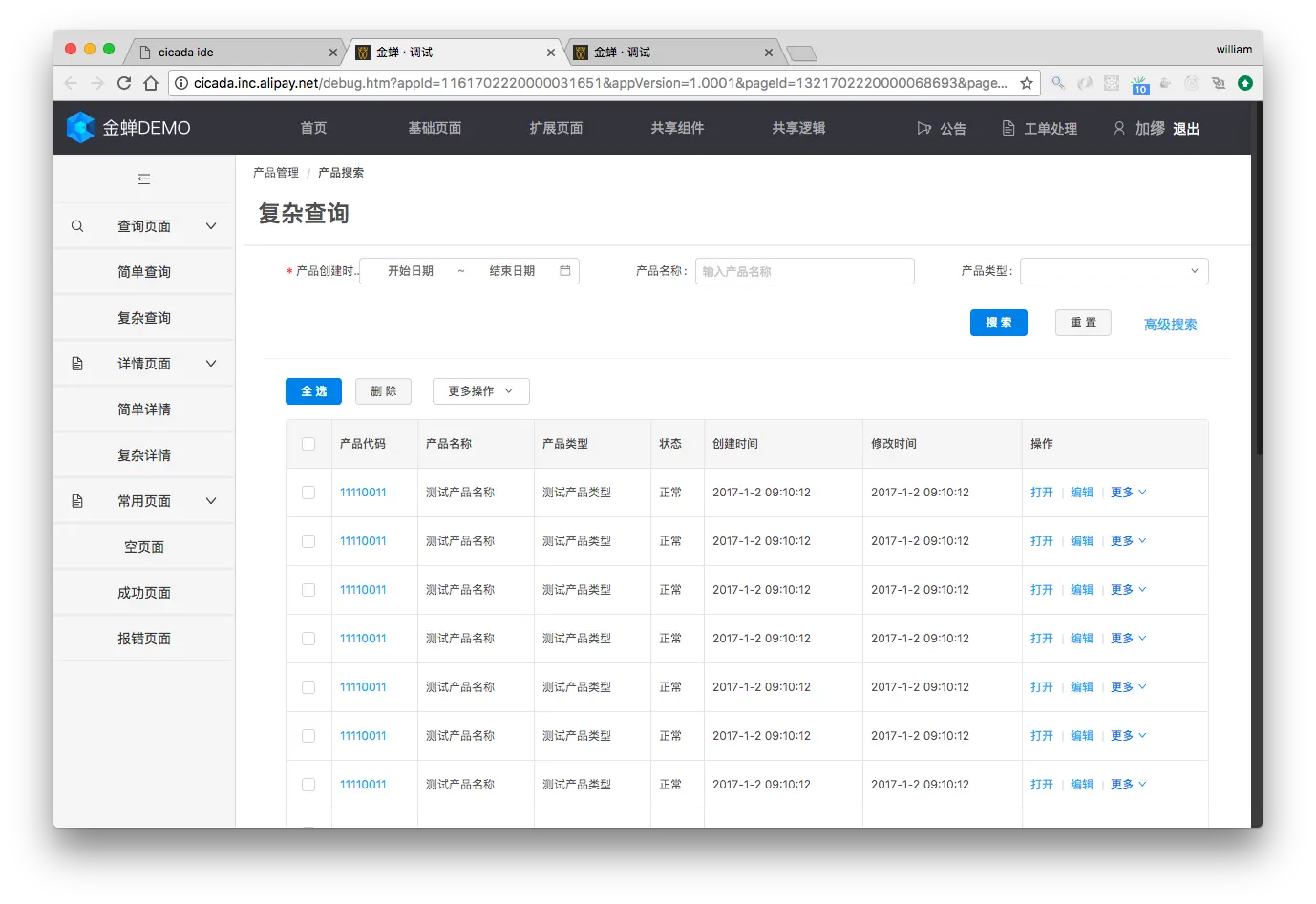Open the 更多操作 dropdown button

pyautogui.click(x=480, y=391)
